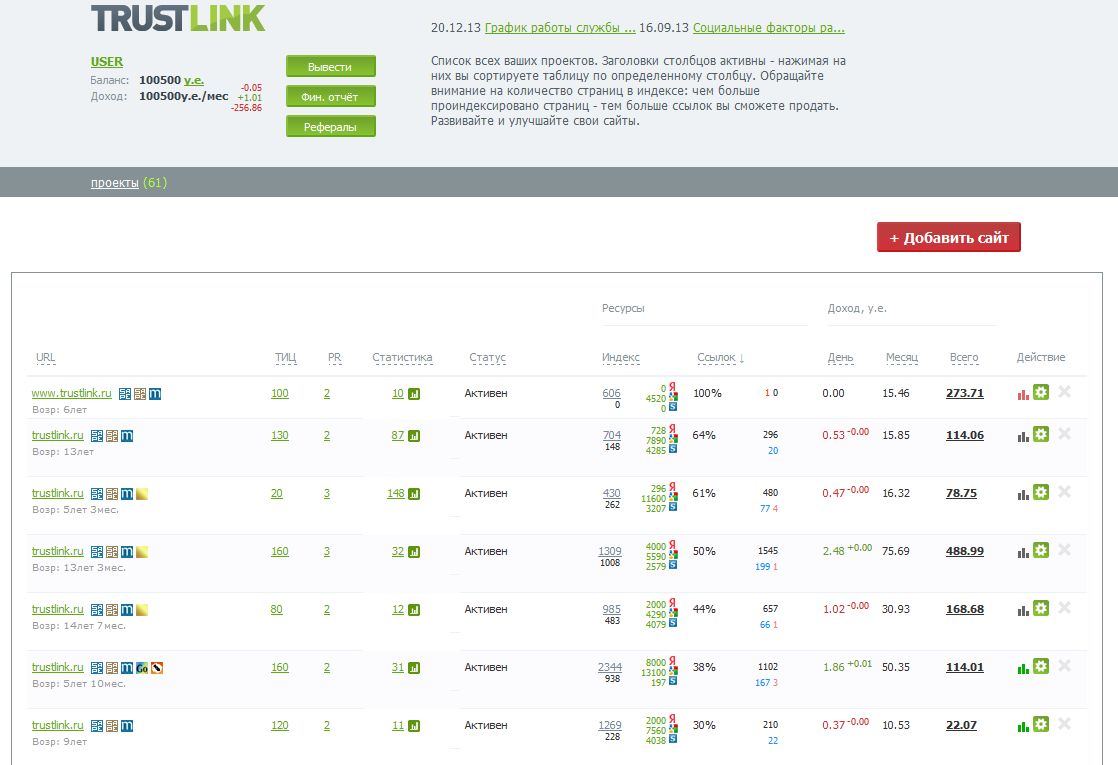The height and width of the screenshot is (765, 1118).
Task: Open total income 273.71
Action: point(965,393)
